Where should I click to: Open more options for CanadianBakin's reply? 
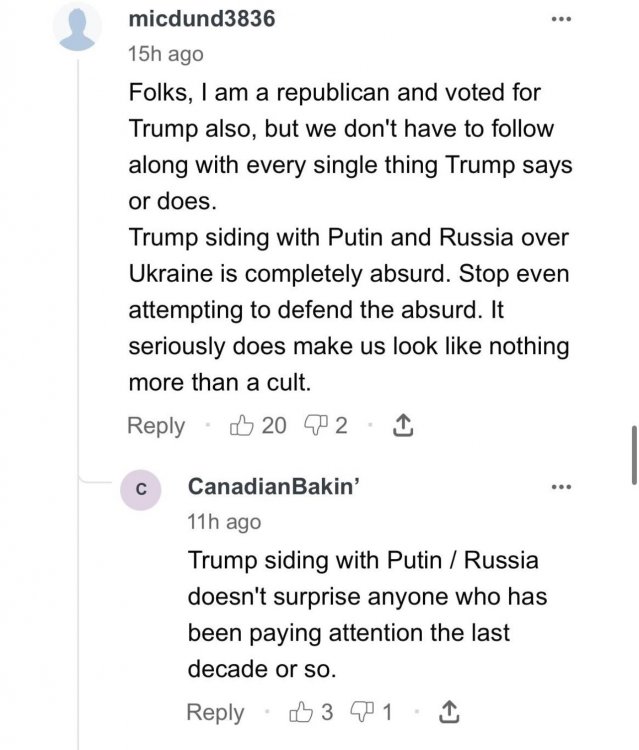coord(561,487)
